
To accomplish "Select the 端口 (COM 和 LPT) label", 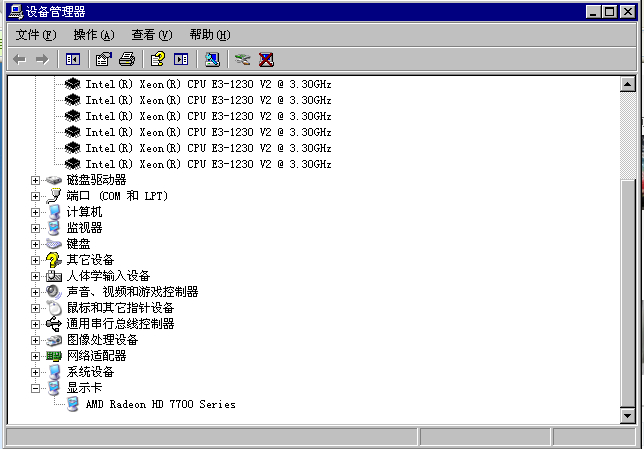I will [117, 196].
